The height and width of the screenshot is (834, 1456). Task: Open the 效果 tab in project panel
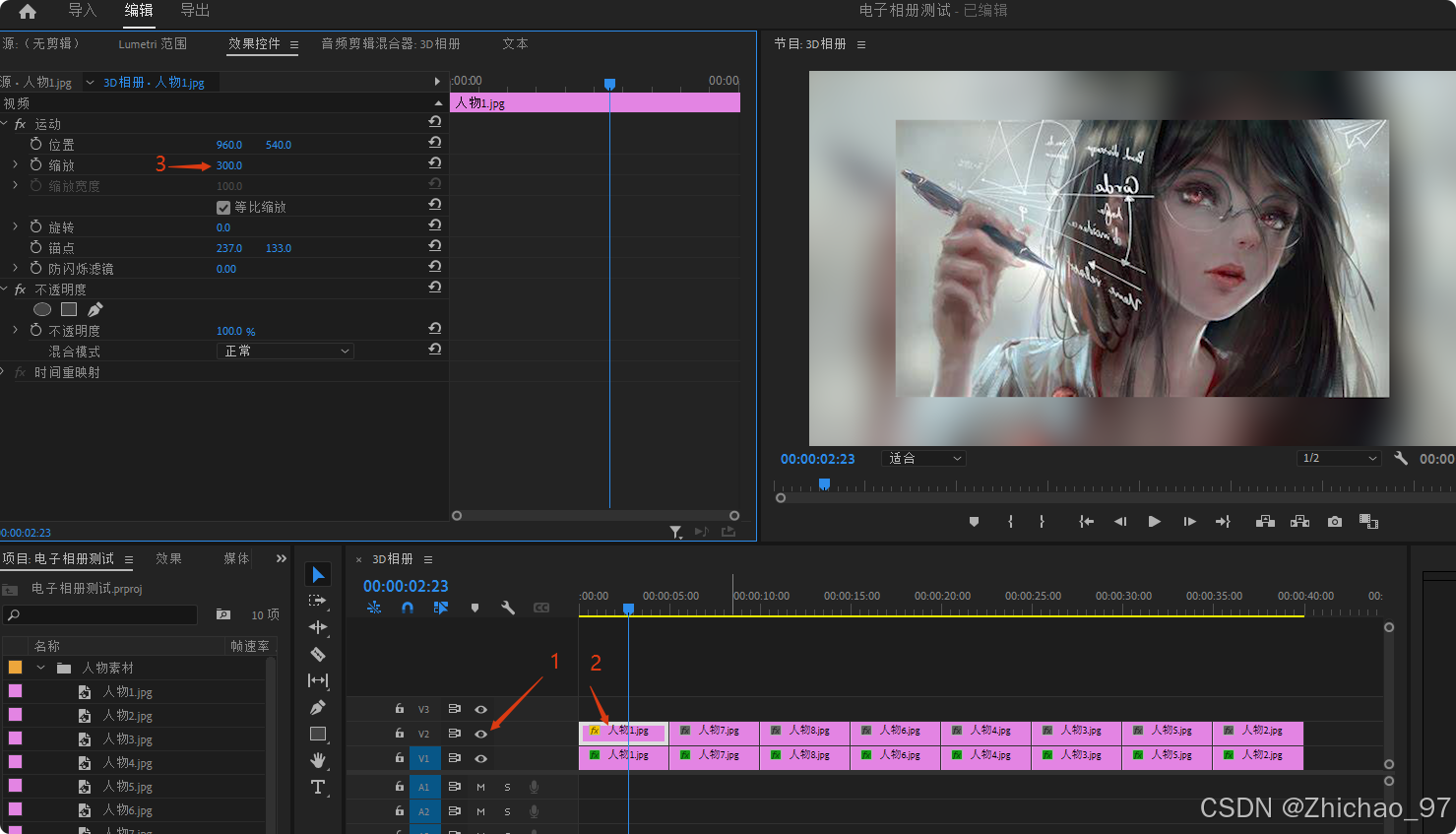168,558
